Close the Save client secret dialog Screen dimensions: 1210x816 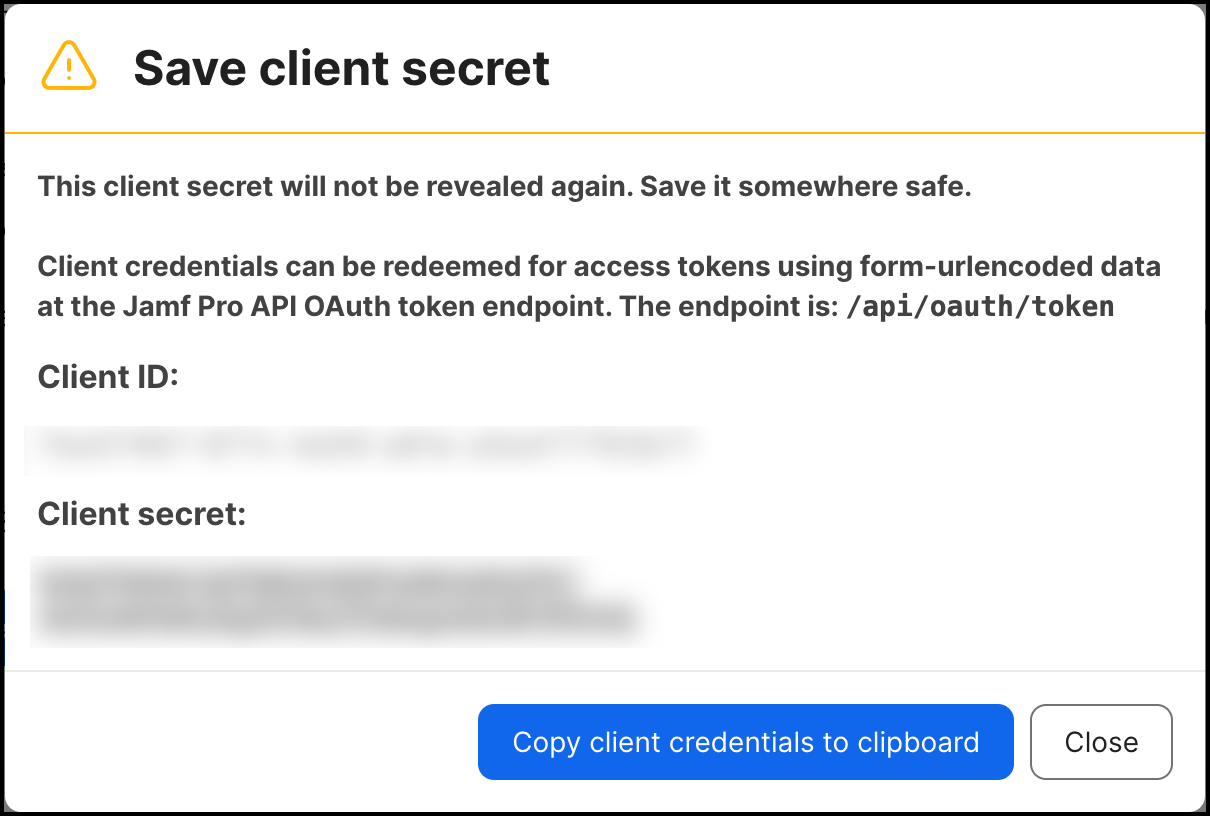point(1100,742)
